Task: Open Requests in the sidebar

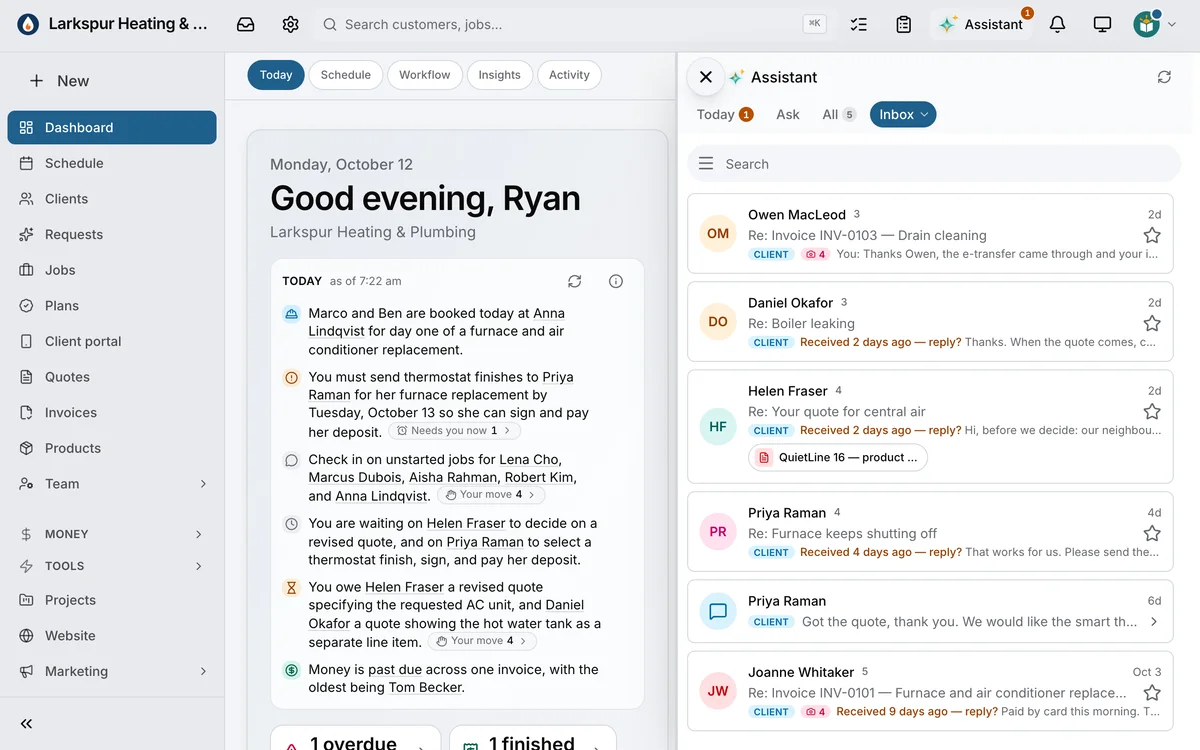Action: click(x=112, y=234)
